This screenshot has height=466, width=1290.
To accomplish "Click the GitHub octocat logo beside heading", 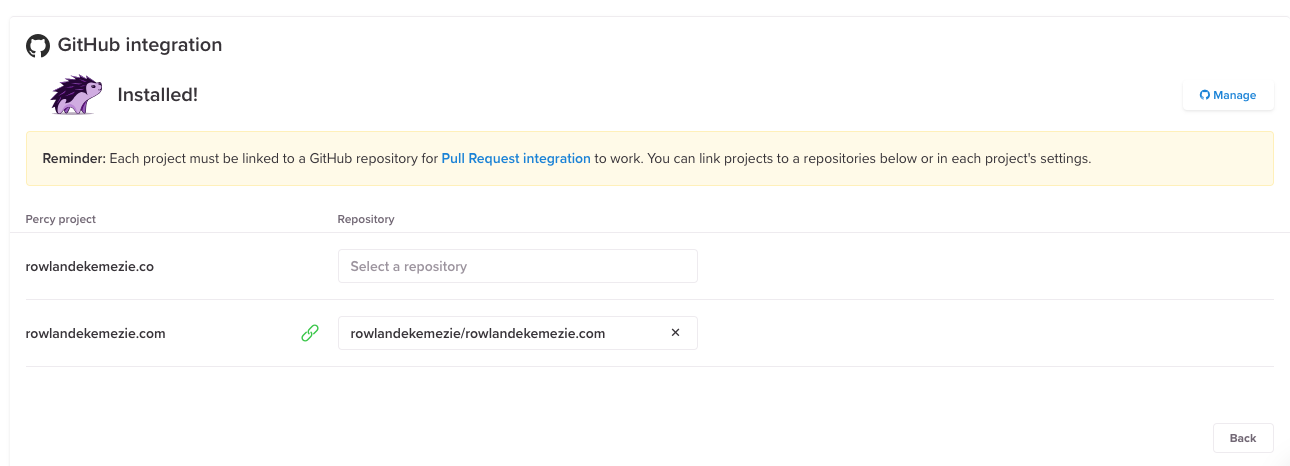I will [38, 45].
